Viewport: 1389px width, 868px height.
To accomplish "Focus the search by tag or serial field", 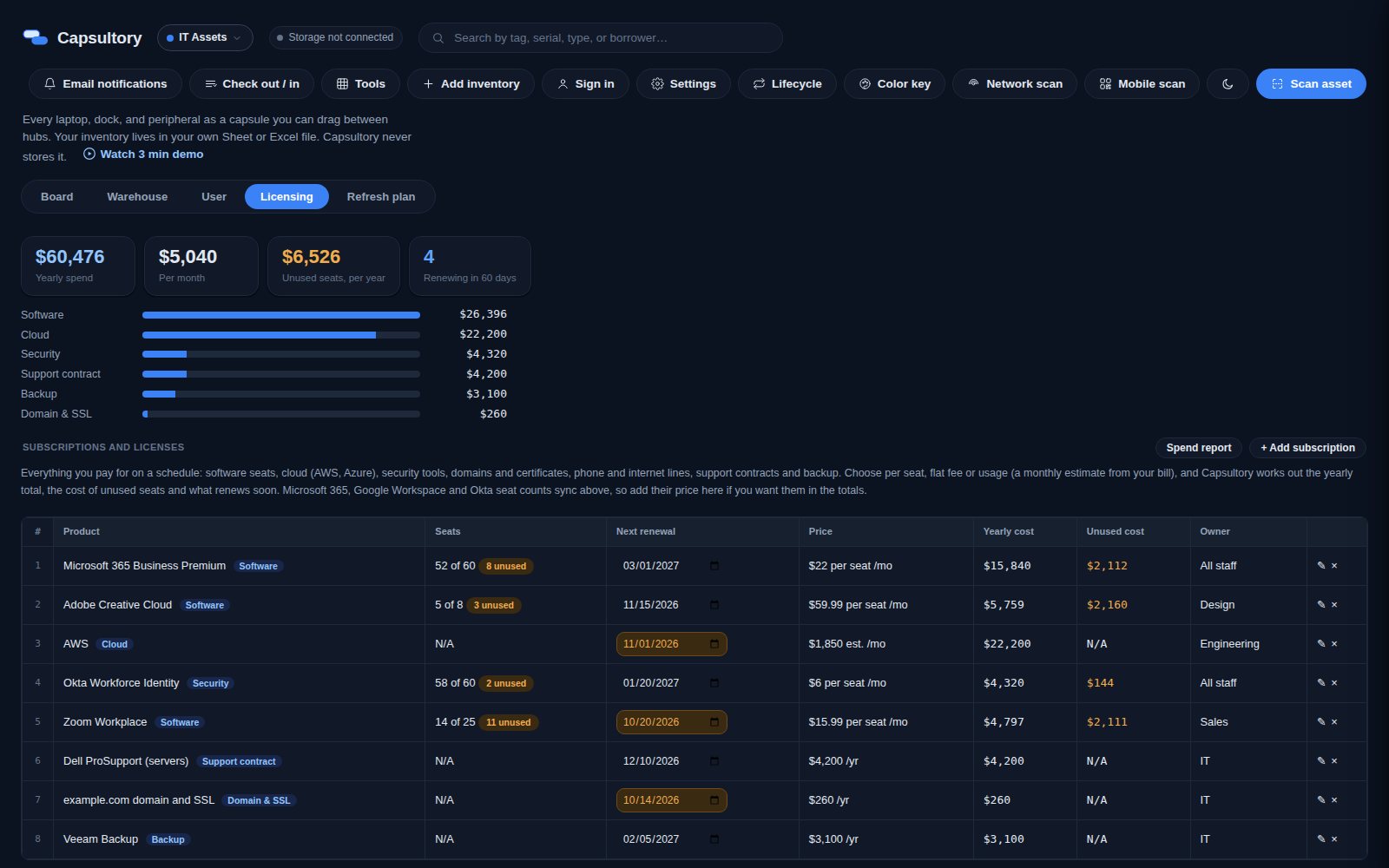I will click(x=601, y=38).
